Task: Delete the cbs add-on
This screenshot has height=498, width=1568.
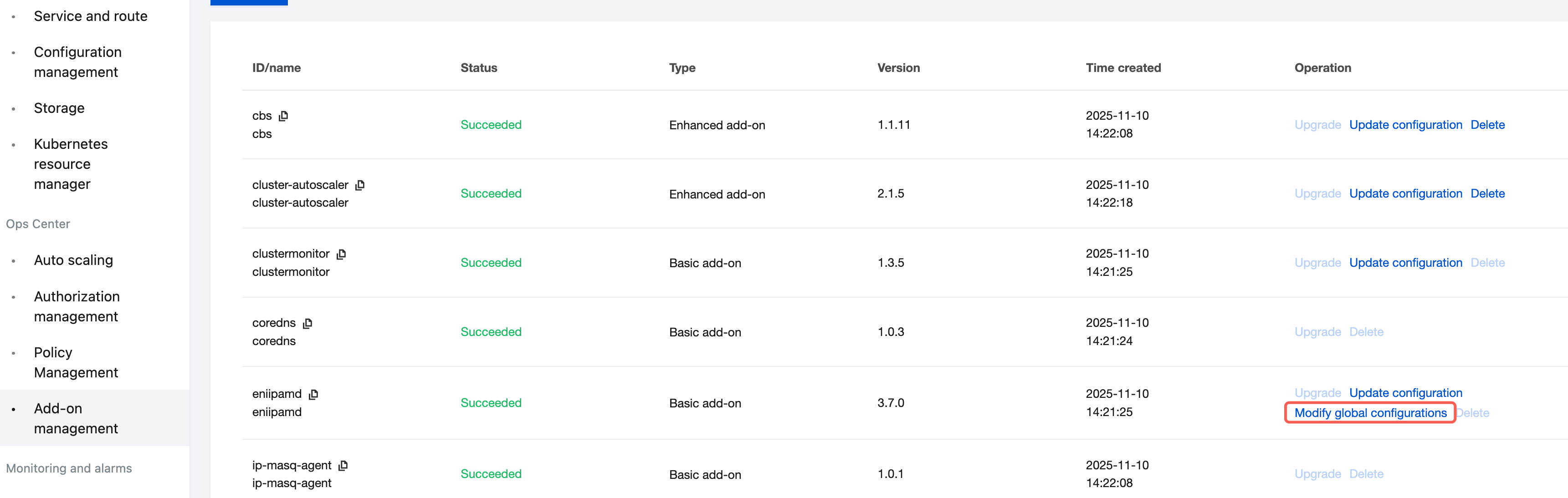Action: 1487,125
